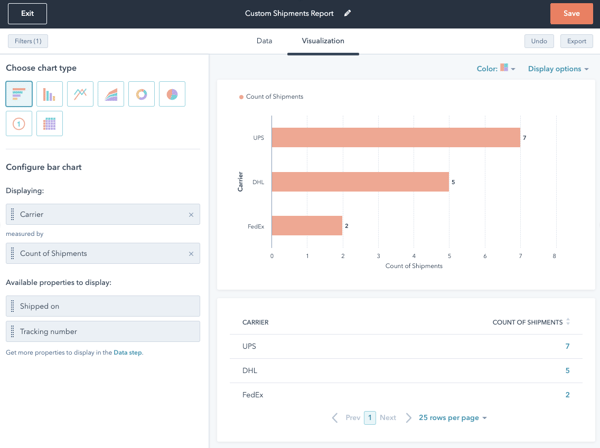Select the line chart type
The width and height of the screenshot is (600, 448).
click(x=80, y=94)
